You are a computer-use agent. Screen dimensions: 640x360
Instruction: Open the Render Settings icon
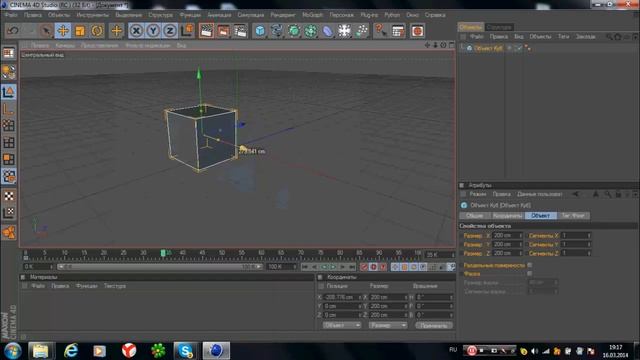(240, 31)
